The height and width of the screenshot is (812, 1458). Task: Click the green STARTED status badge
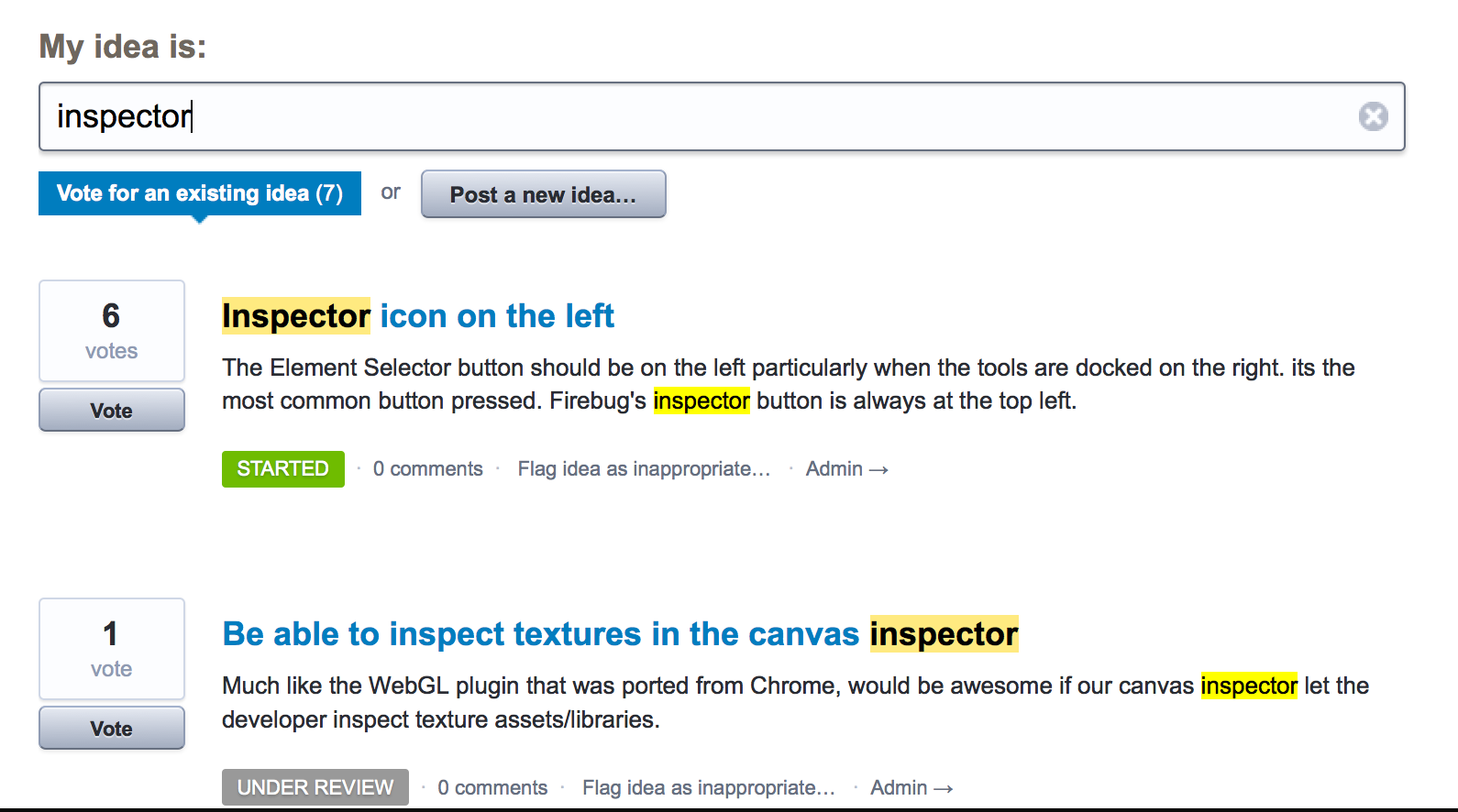click(283, 469)
